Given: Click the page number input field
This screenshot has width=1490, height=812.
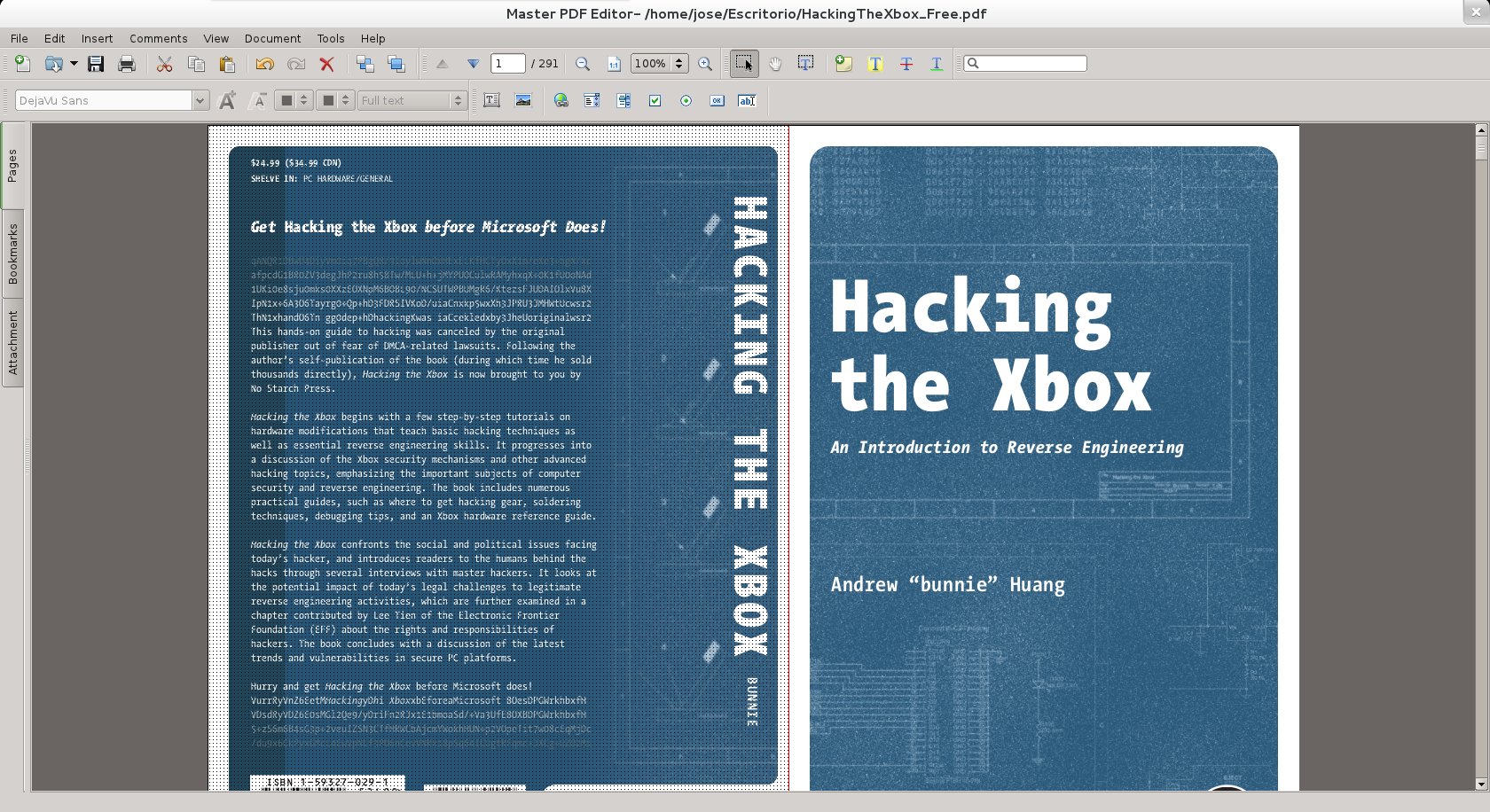Looking at the screenshot, I should [507, 64].
